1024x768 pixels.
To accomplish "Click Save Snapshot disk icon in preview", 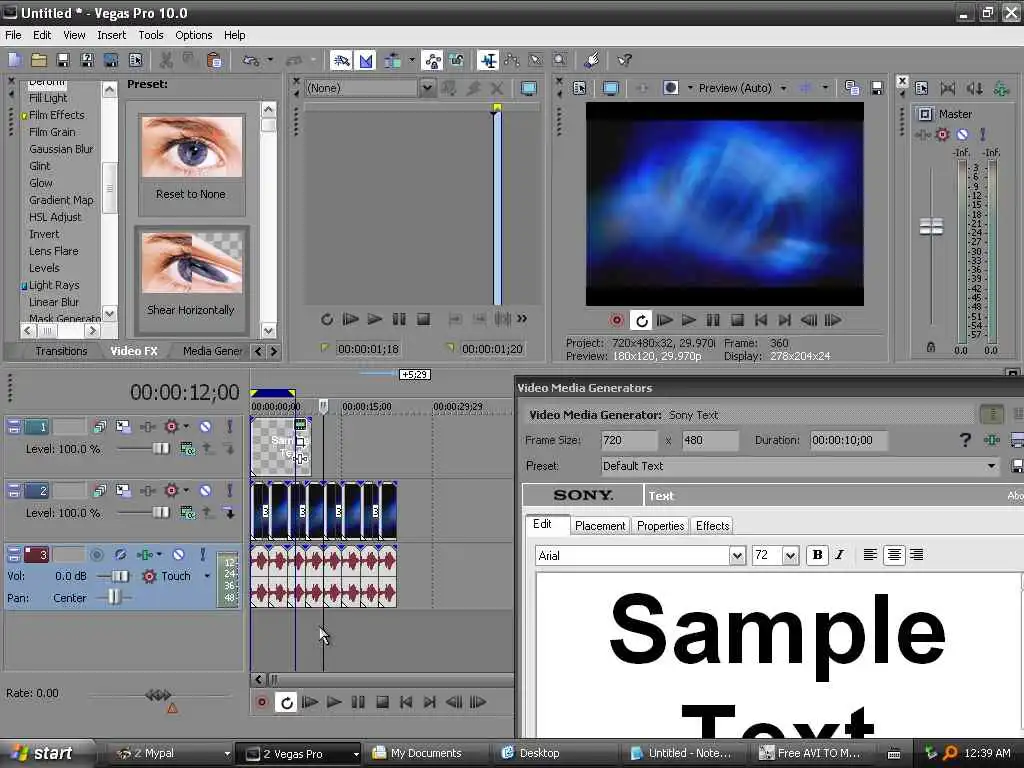I will click(x=876, y=88).
